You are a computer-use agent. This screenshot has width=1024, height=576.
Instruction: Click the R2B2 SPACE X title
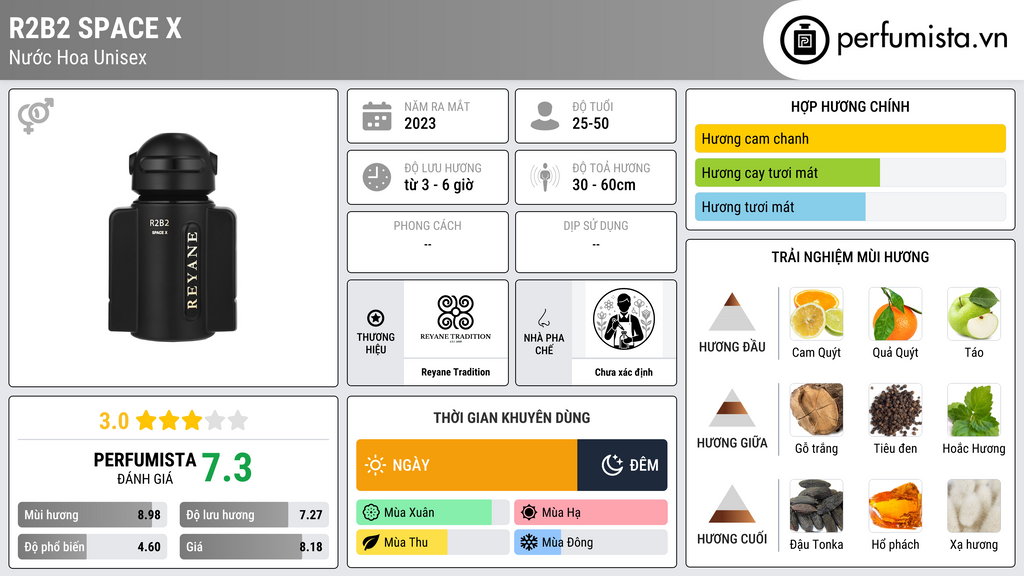click(x=95, y=28)
